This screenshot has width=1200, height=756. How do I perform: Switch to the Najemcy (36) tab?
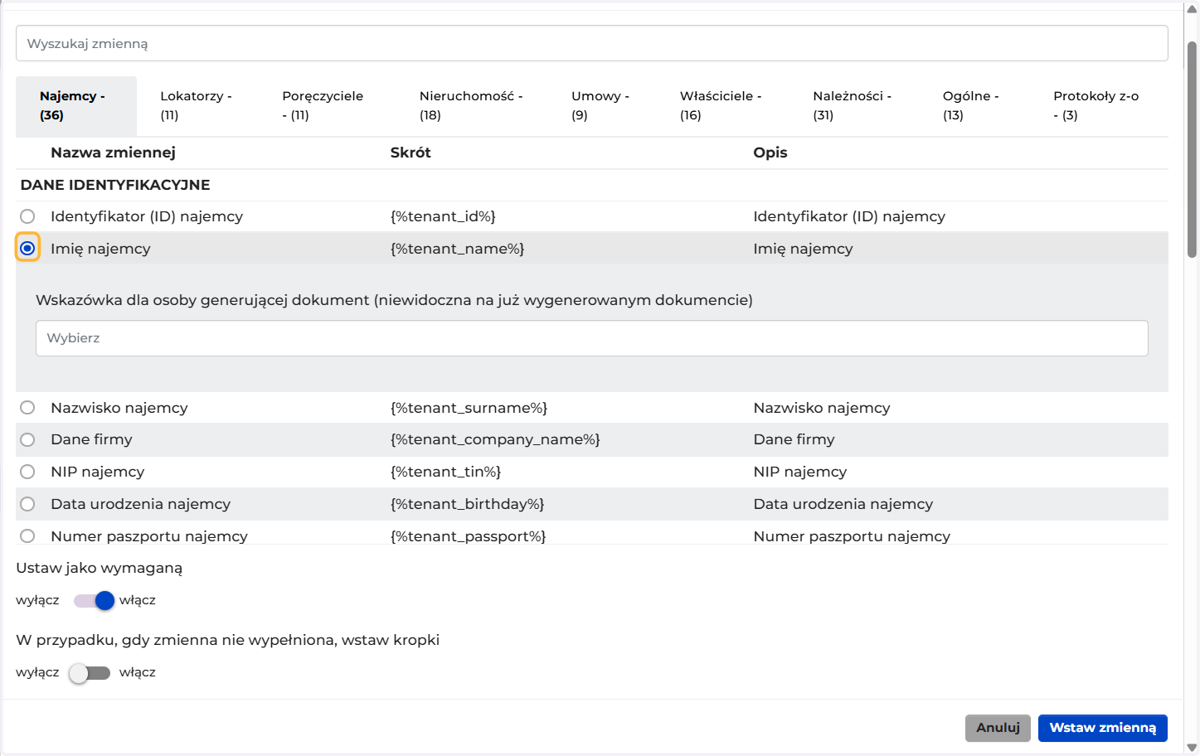[x=76, y=106]
